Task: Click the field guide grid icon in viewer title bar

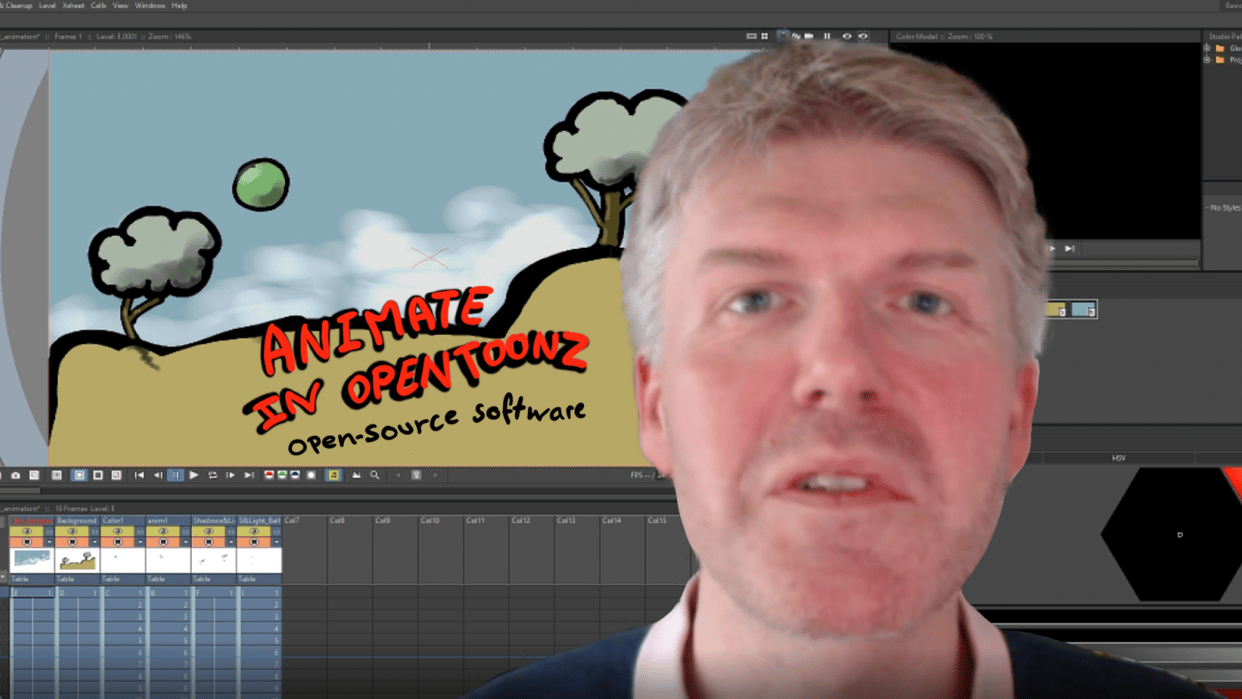Action: (764, 36)
